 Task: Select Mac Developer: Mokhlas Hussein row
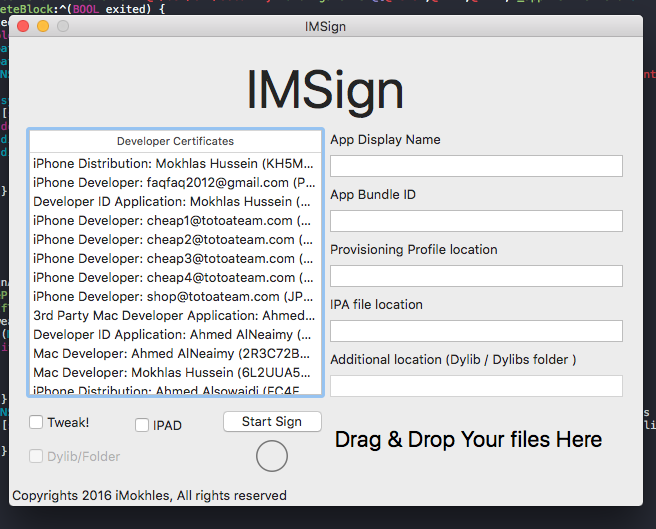click(x=175, y=372)
